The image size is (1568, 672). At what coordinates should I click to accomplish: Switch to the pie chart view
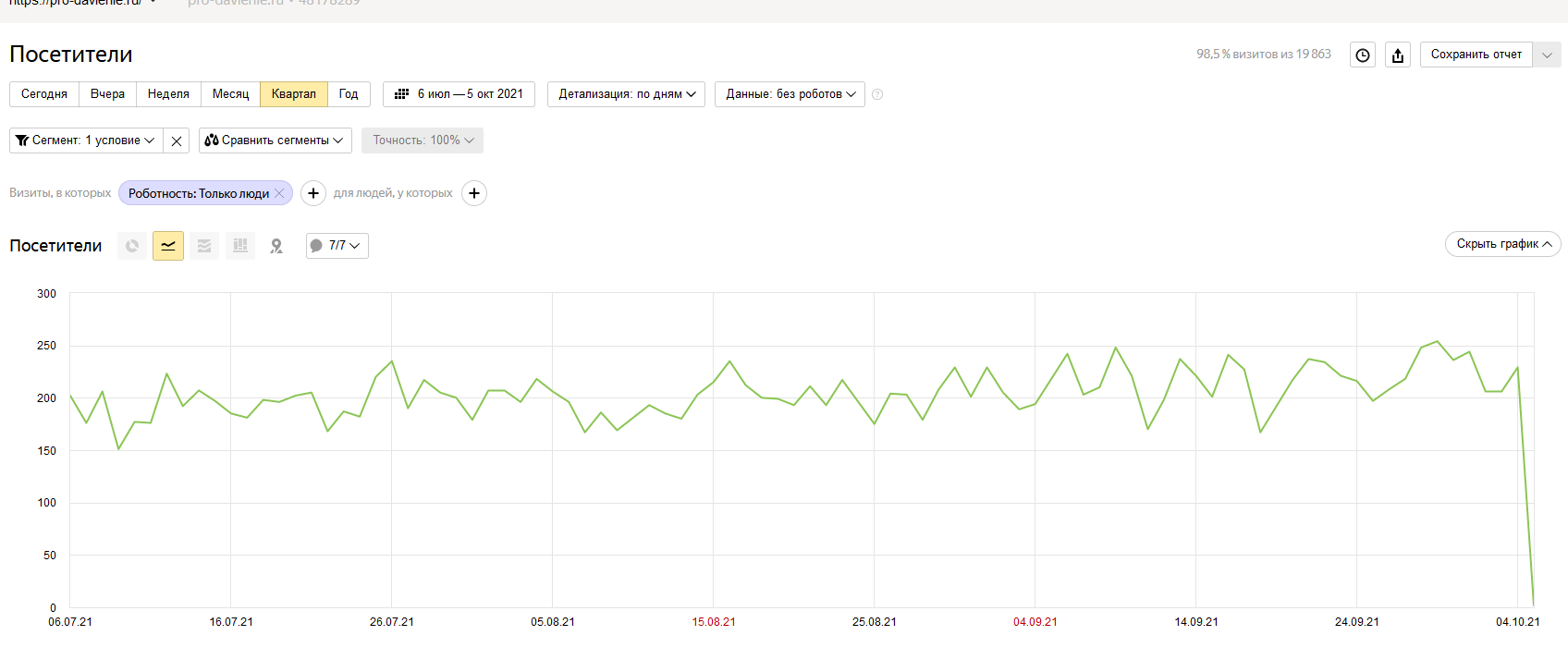tap(132, 246)
